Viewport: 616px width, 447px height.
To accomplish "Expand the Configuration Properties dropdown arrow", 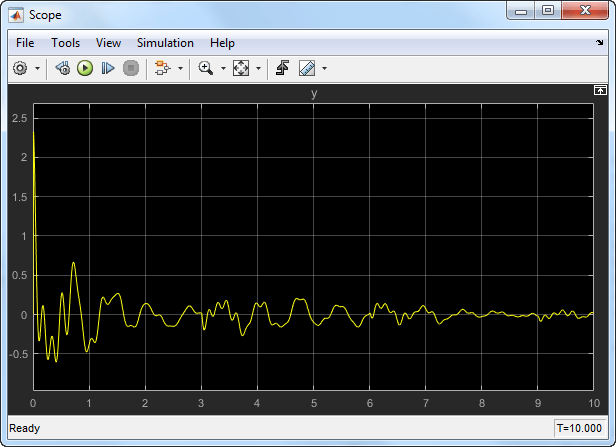I will [37, 68].
